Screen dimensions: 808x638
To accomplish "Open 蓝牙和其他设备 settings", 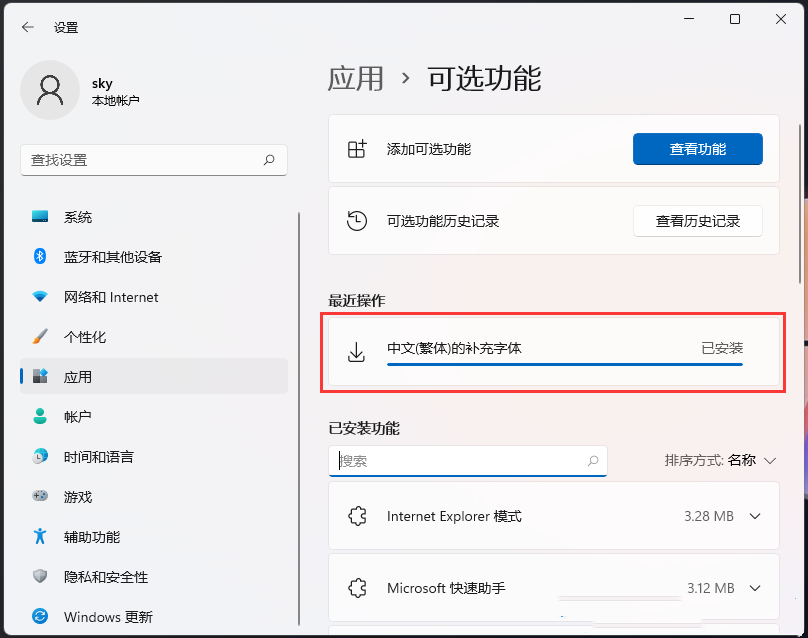I will [154, 257].
